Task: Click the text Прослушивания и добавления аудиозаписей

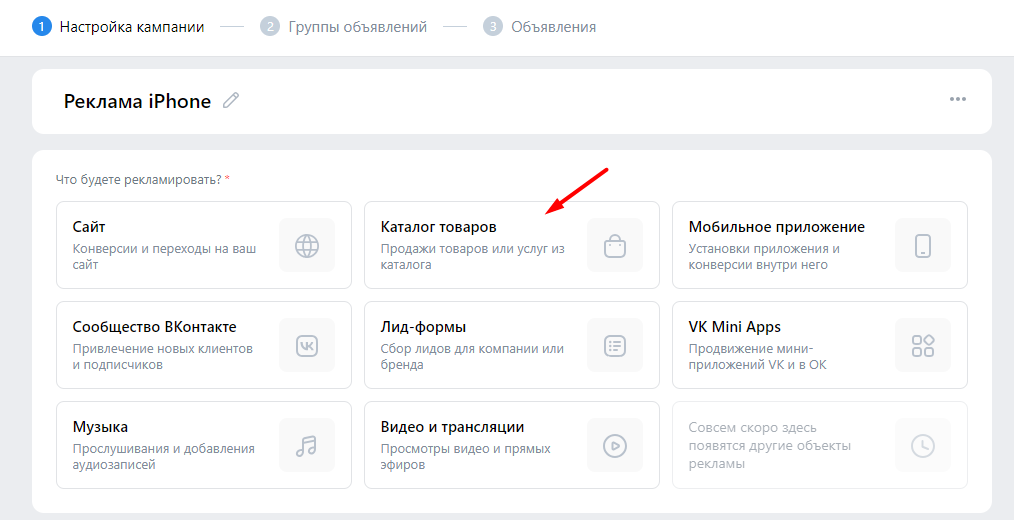Action: (x=164, y=457)
